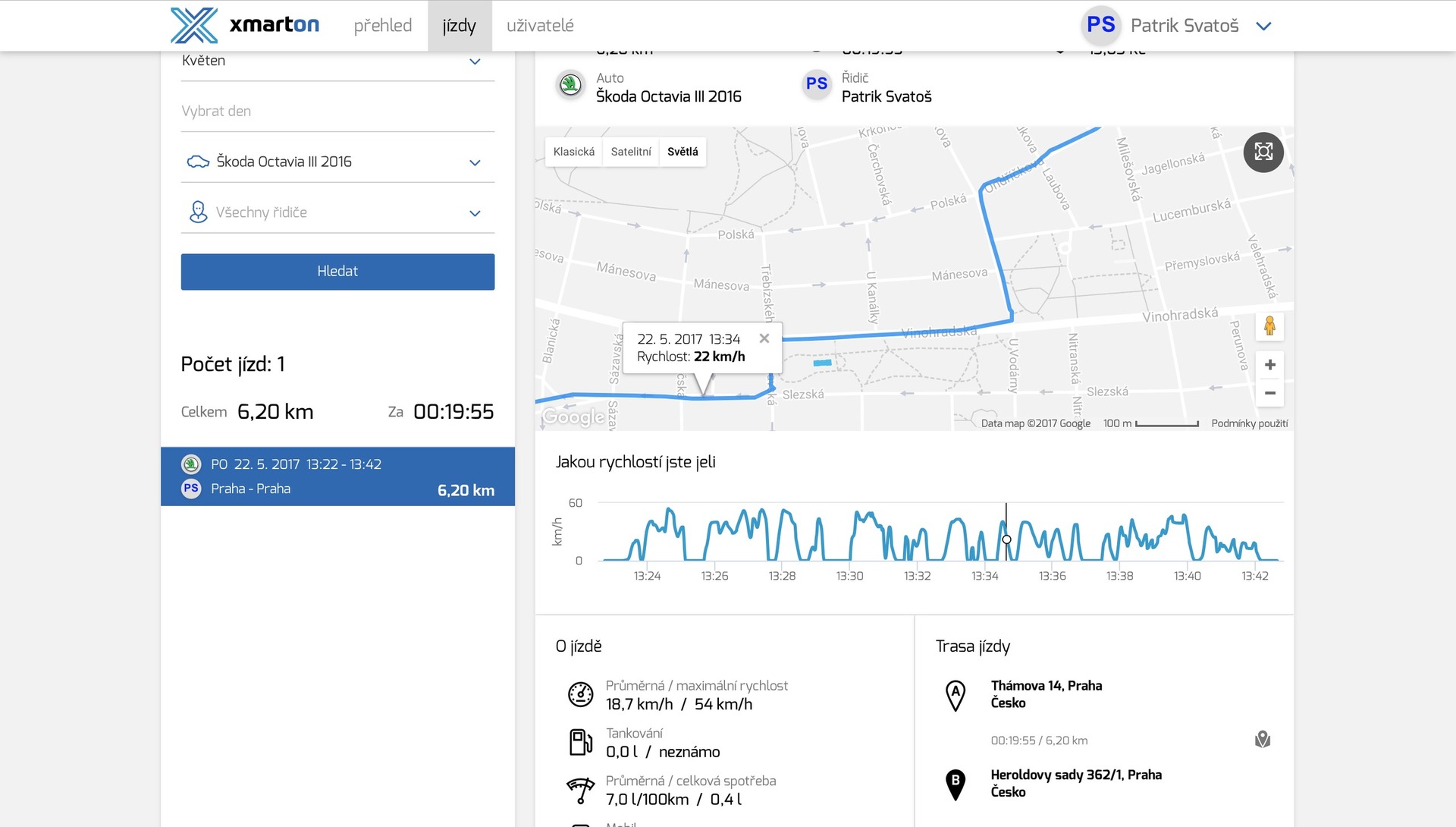Screen dimensions: 1456x827
Task: Click the route map icon beside trip duration
Action: tap(1263, 740)
